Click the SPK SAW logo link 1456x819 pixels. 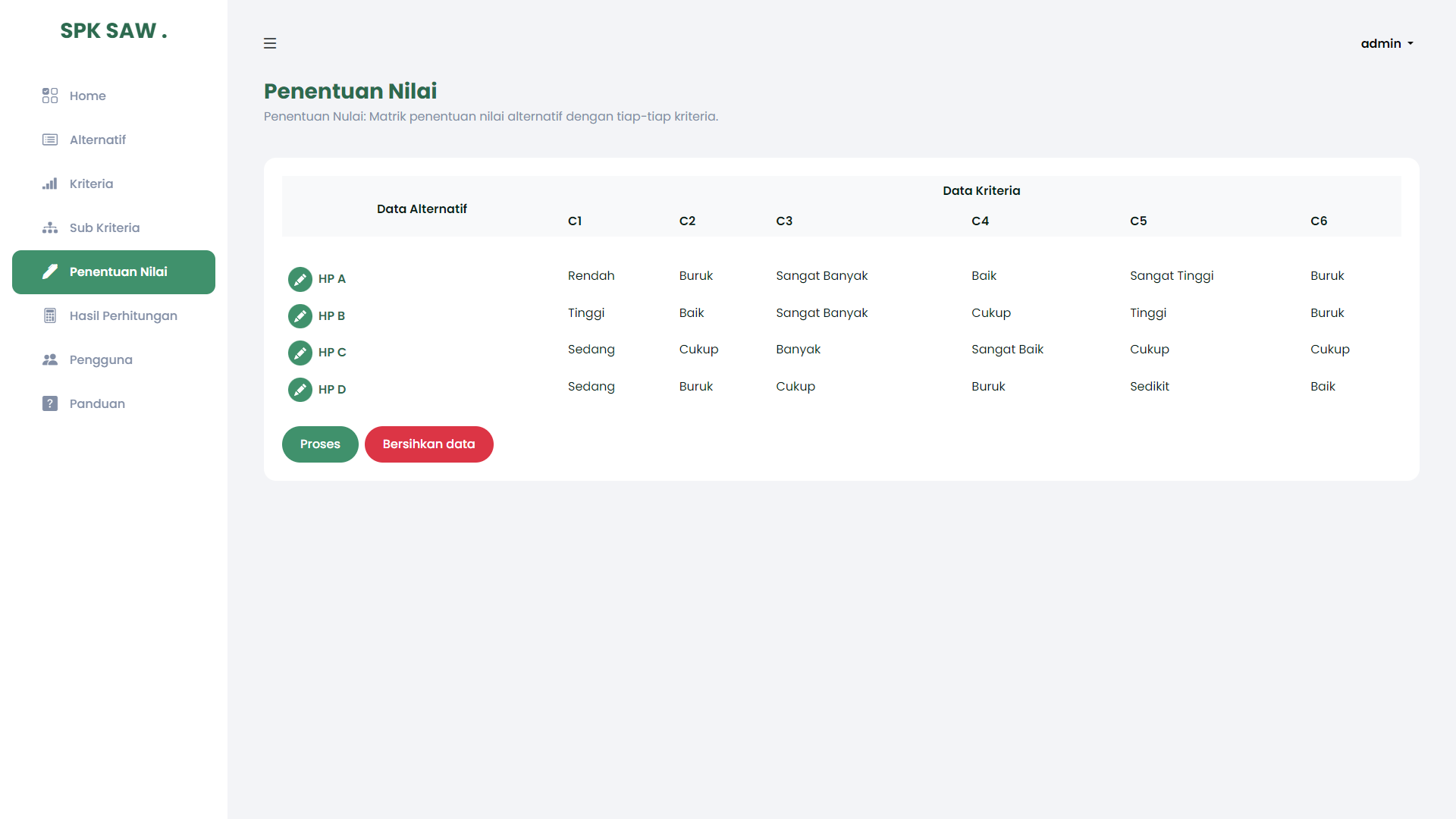pyautogui.click(x=114, y=31)
